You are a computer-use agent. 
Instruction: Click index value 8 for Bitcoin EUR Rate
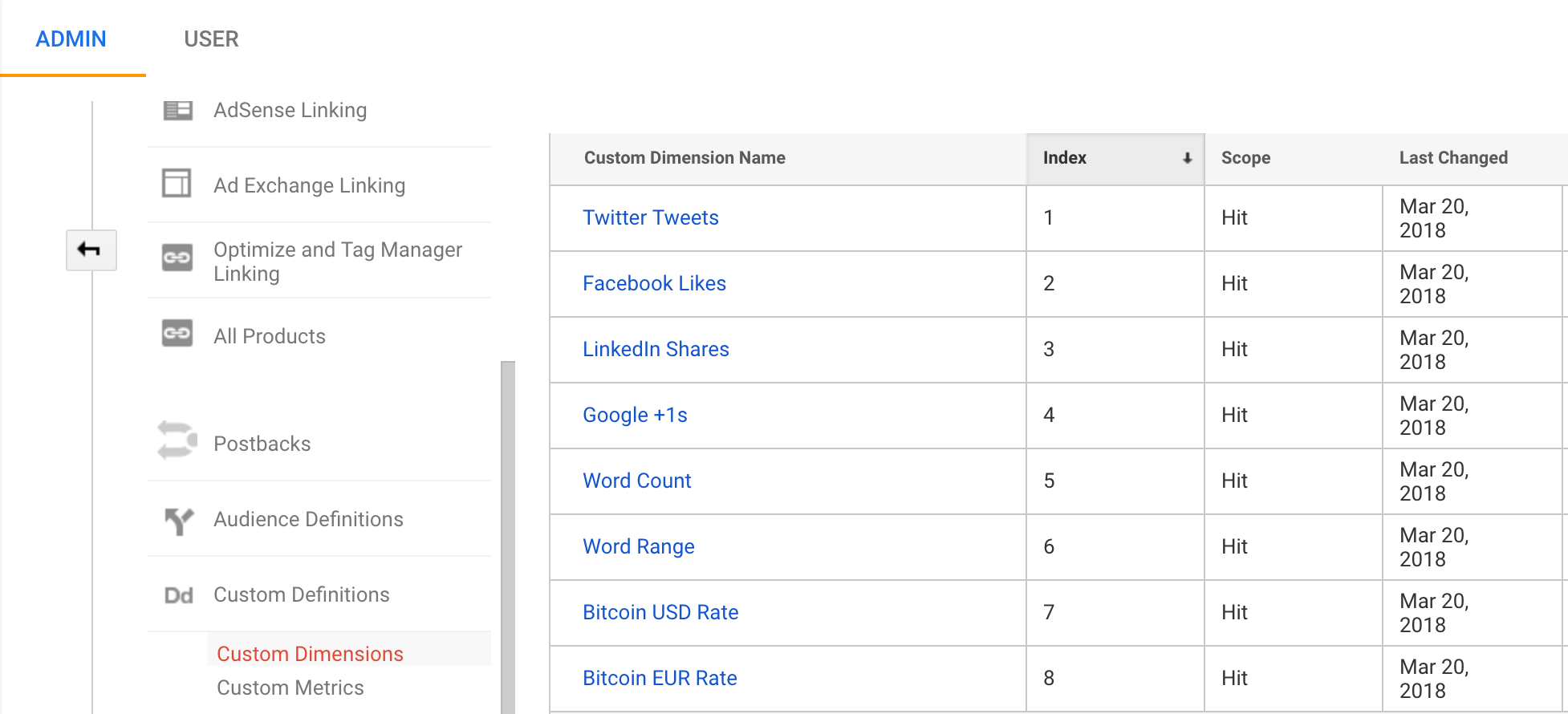click(x=1049, y=678)
